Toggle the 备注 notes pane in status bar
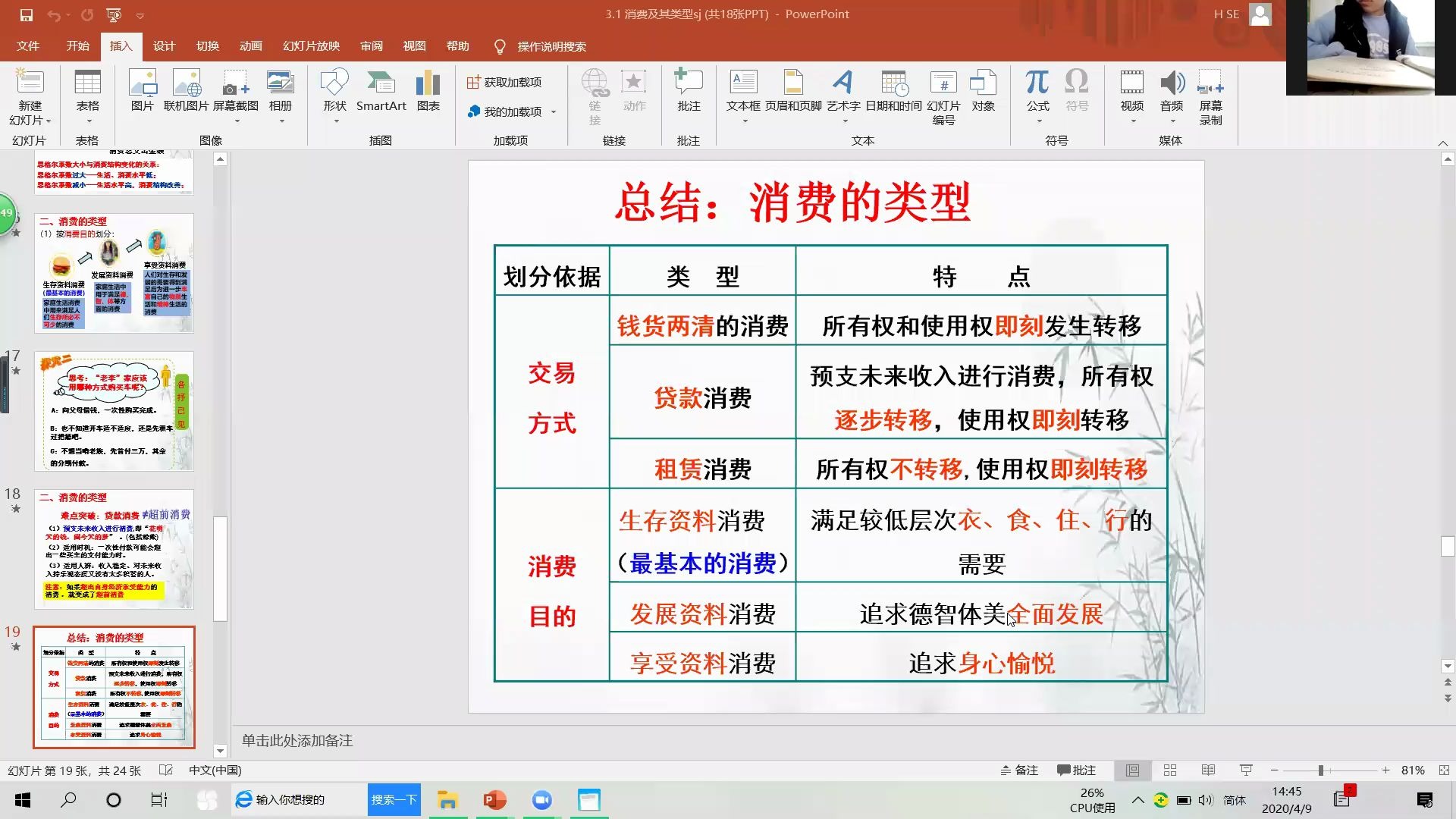The width and height of the screenshot is (1456, 819). [1018, 770]
